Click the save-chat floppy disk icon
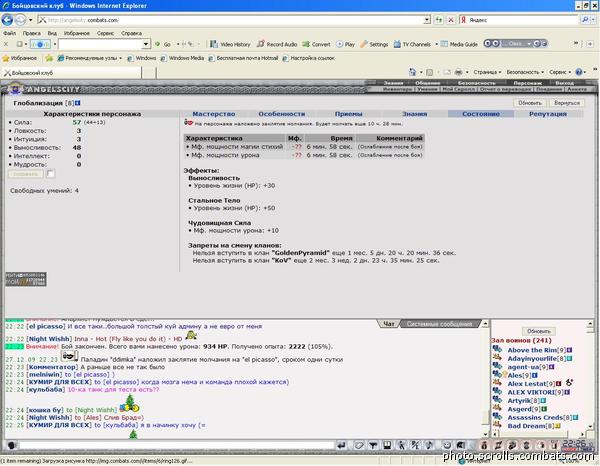Screen dimensions: 600x466 pyautogui.click(x=387, y=445)
